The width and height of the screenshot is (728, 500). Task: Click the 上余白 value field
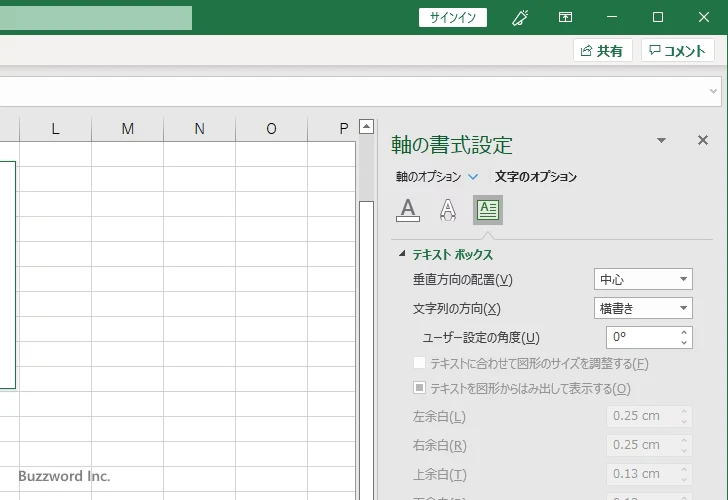click(643, 474)
